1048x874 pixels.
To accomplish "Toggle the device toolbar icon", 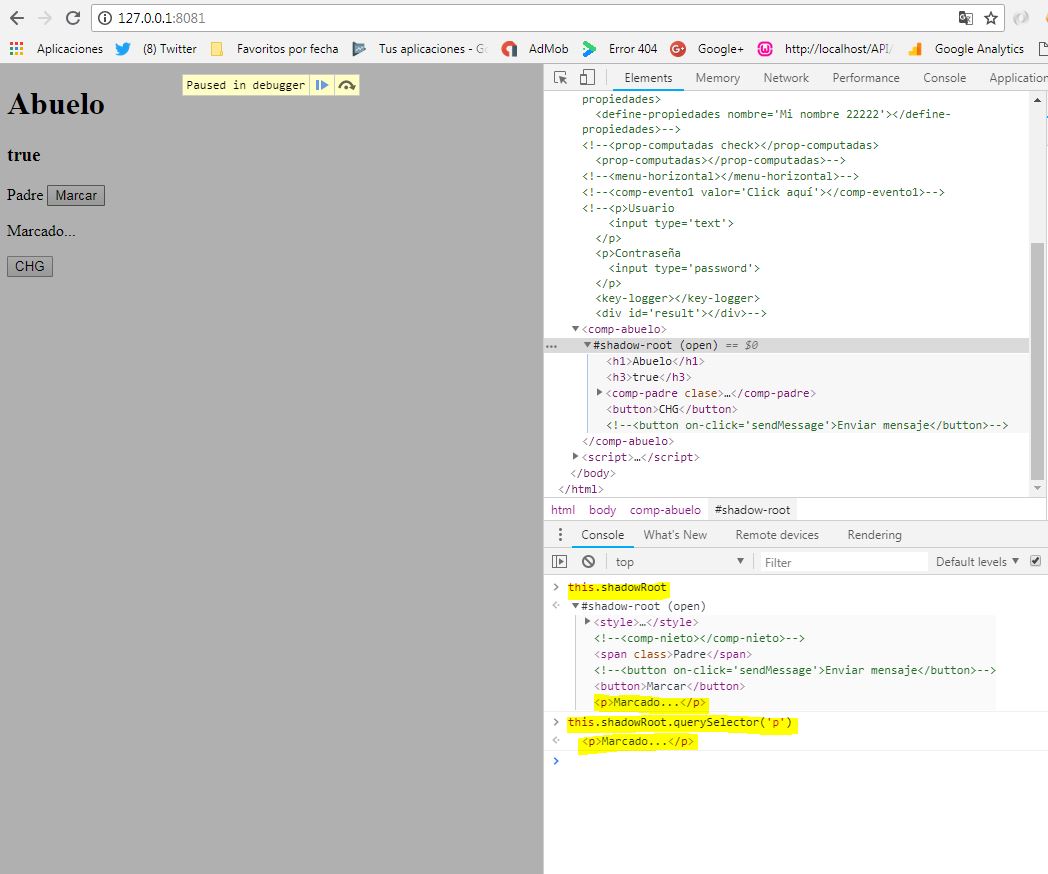I will tap(587, 78).
